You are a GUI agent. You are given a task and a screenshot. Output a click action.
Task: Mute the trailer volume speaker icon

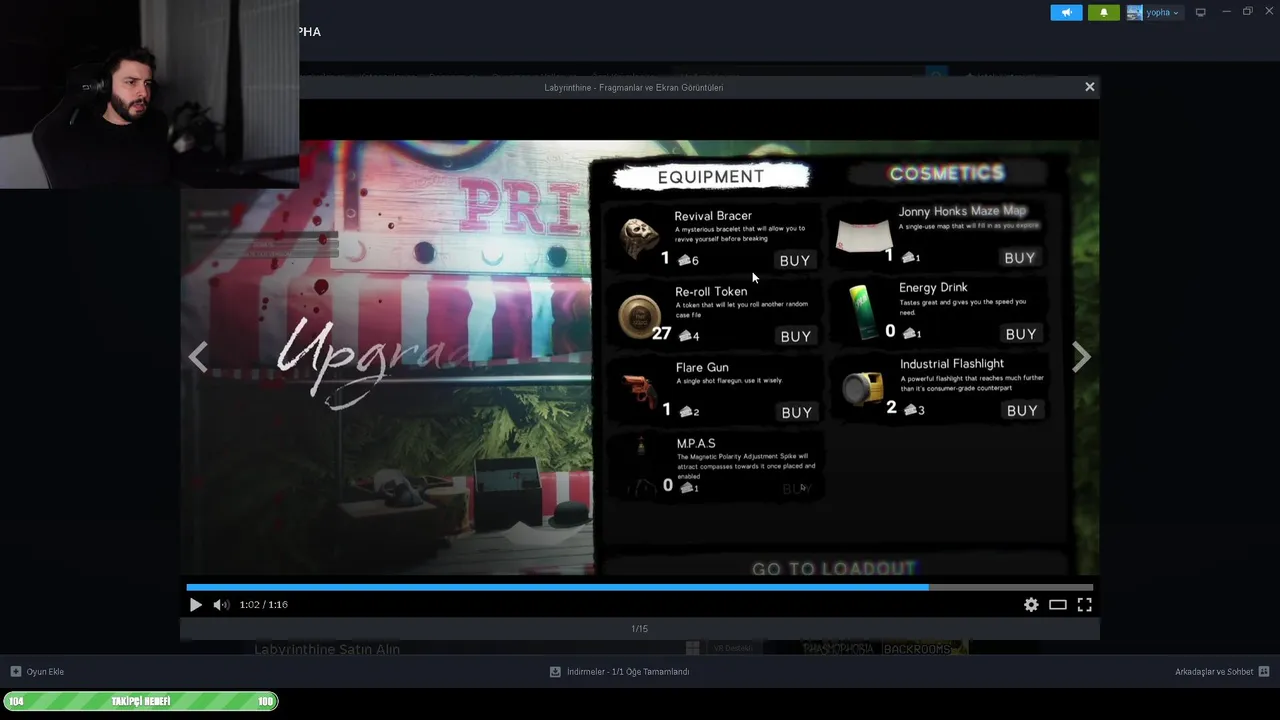point(221,605)
